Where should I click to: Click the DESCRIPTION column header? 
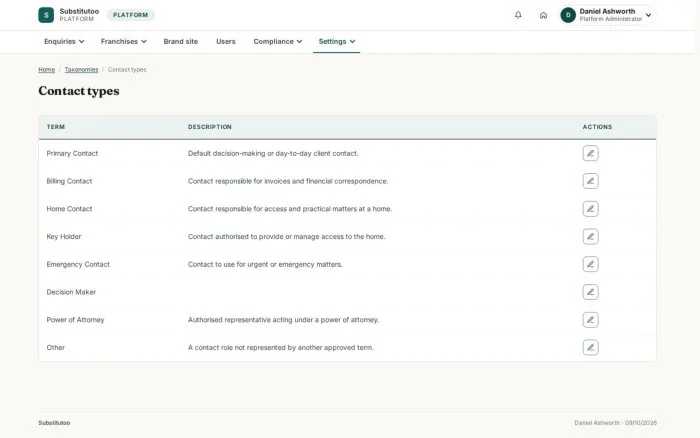(209, 127)
